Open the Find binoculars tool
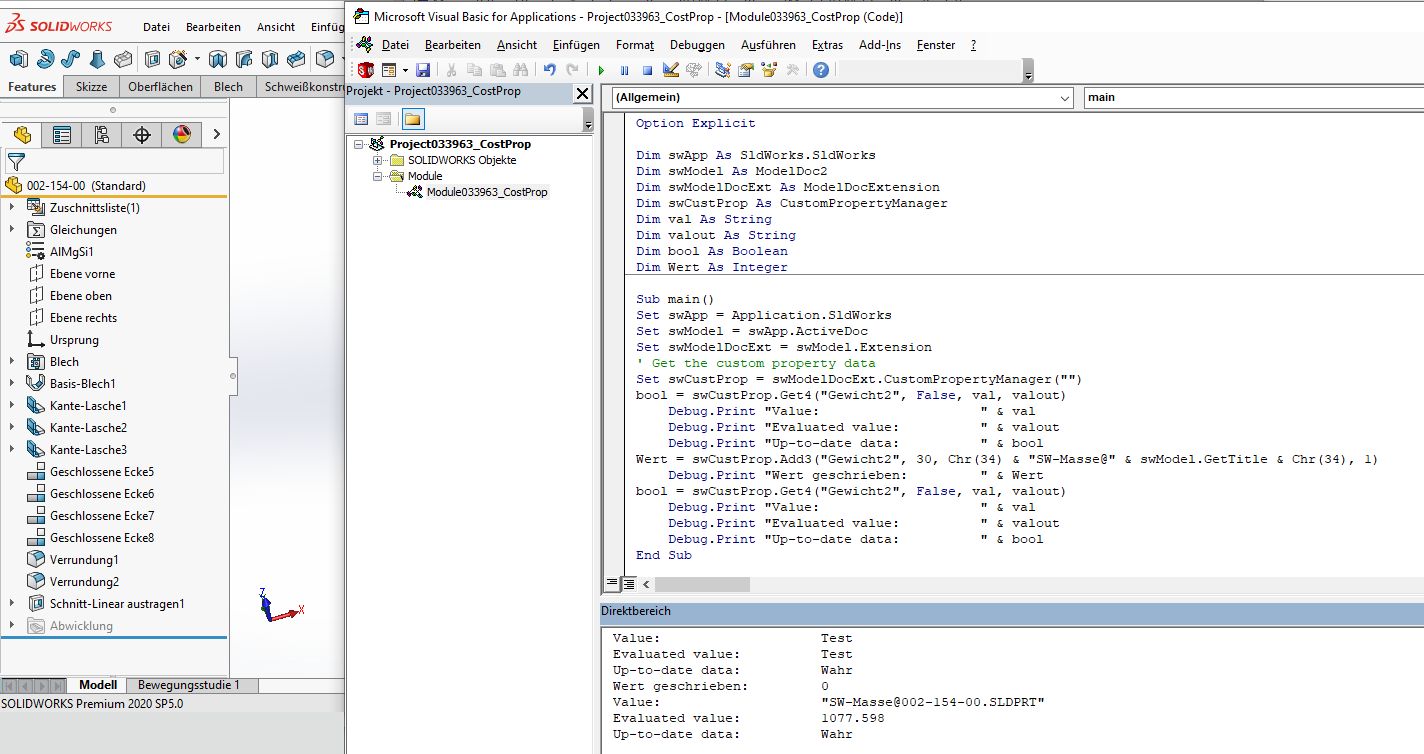Viewport: 1424px width, 754px height. point(520,70)
